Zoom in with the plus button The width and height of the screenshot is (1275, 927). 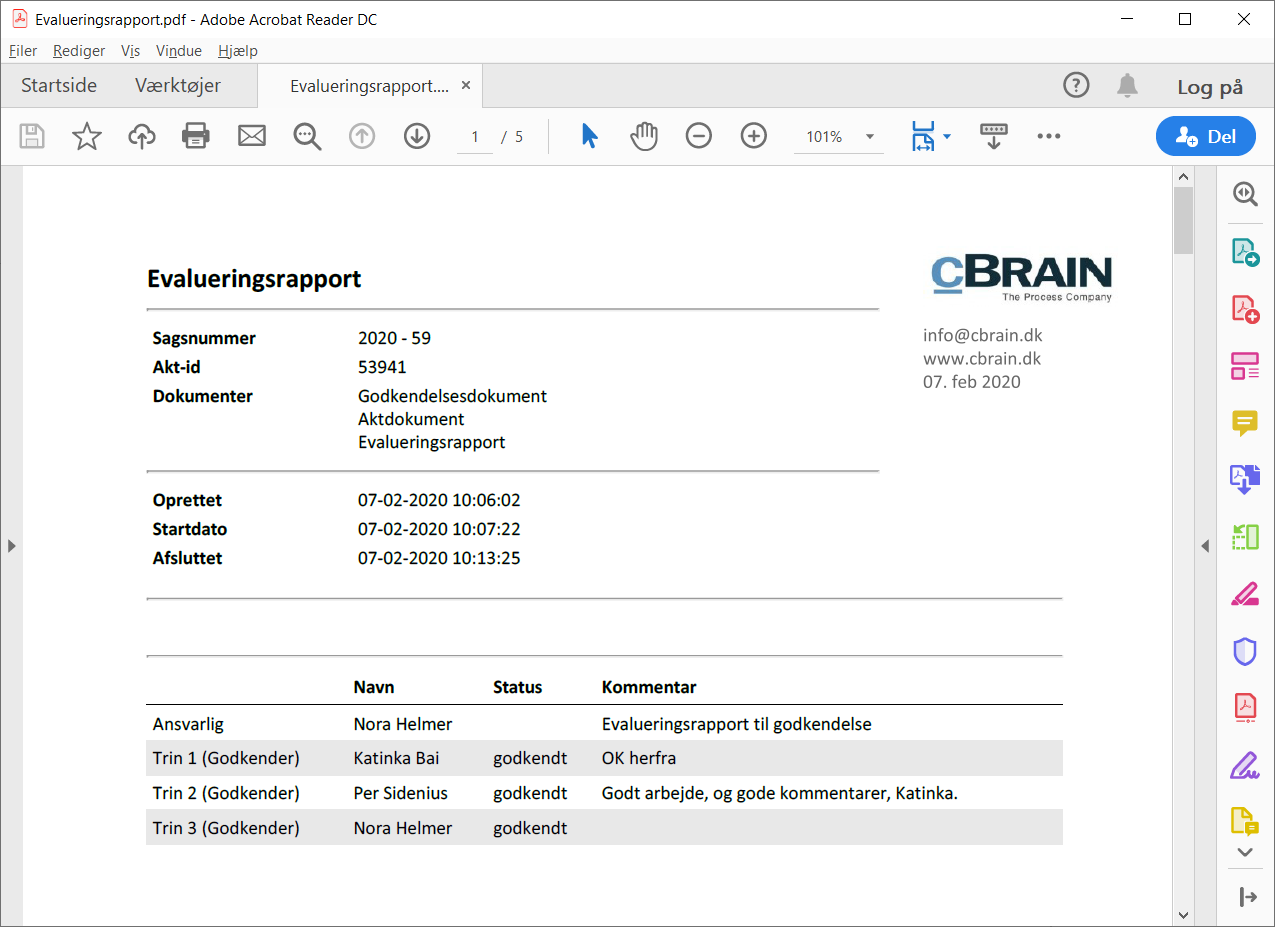pos(753,136)
